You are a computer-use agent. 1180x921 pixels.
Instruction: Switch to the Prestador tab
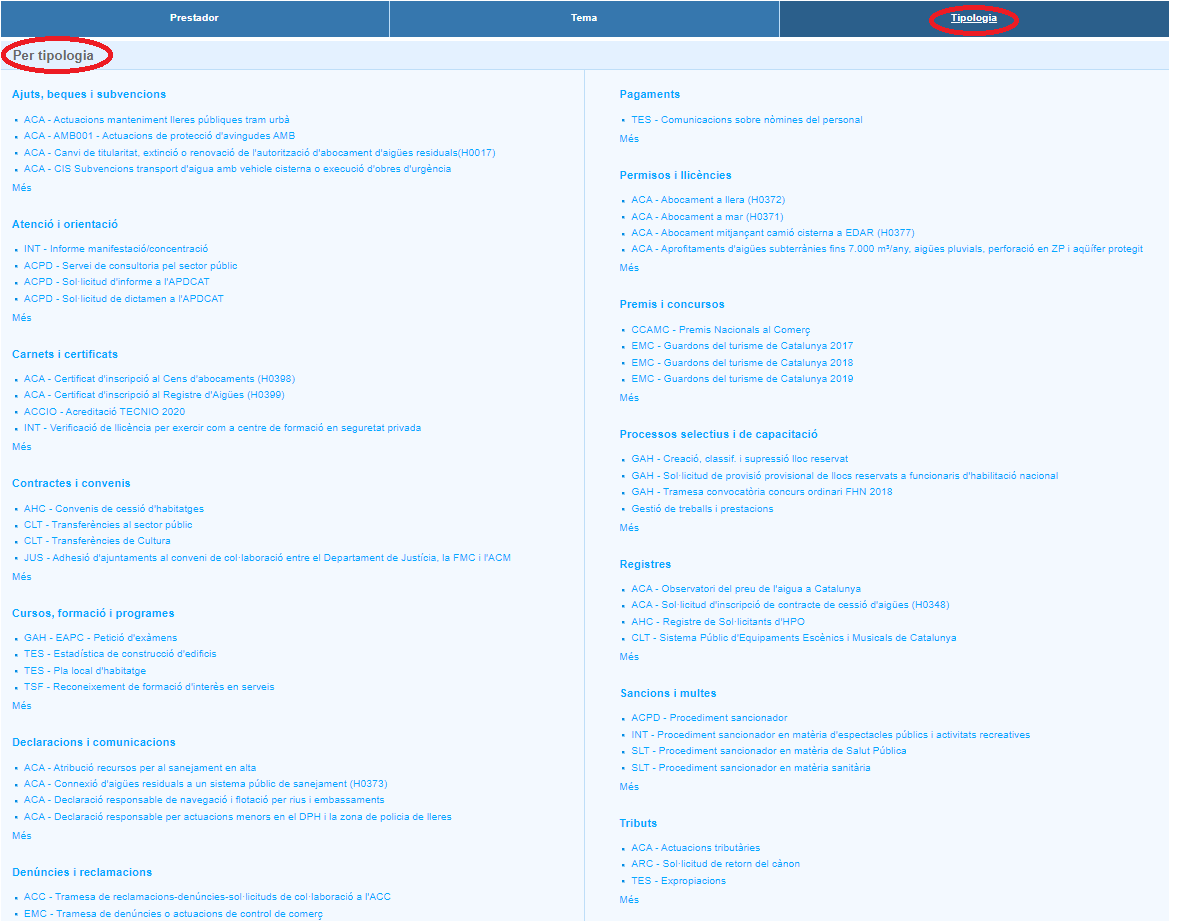click(x=194, y=18)
